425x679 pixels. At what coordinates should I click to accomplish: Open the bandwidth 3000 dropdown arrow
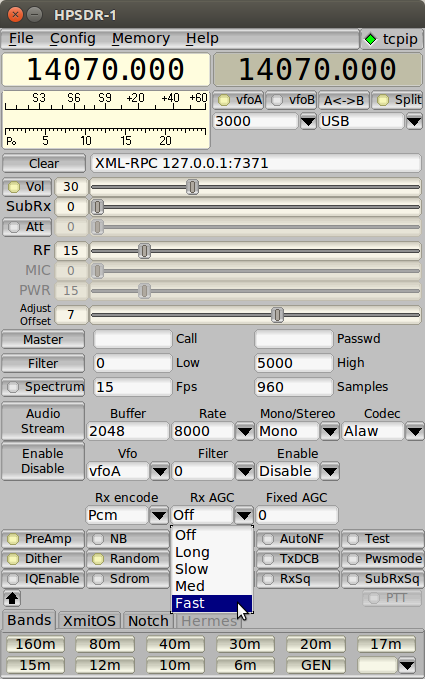pos(308,121)
